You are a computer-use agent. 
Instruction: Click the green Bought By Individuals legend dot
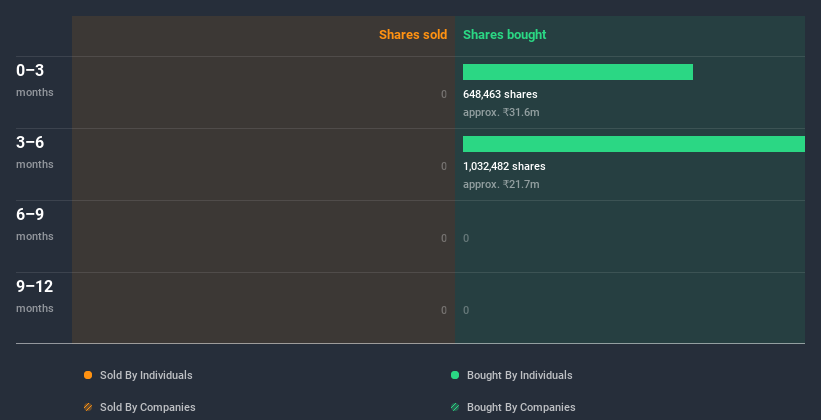click(455, 375)
